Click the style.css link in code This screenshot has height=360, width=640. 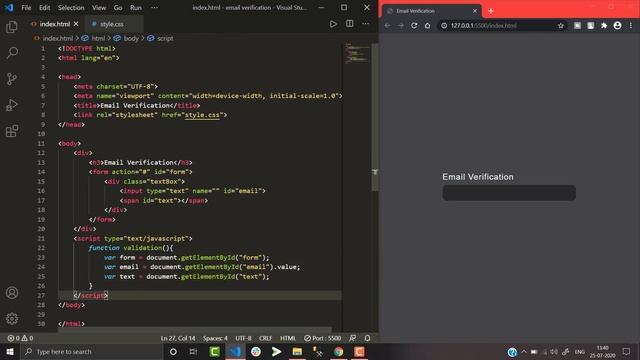pos(202,115)
